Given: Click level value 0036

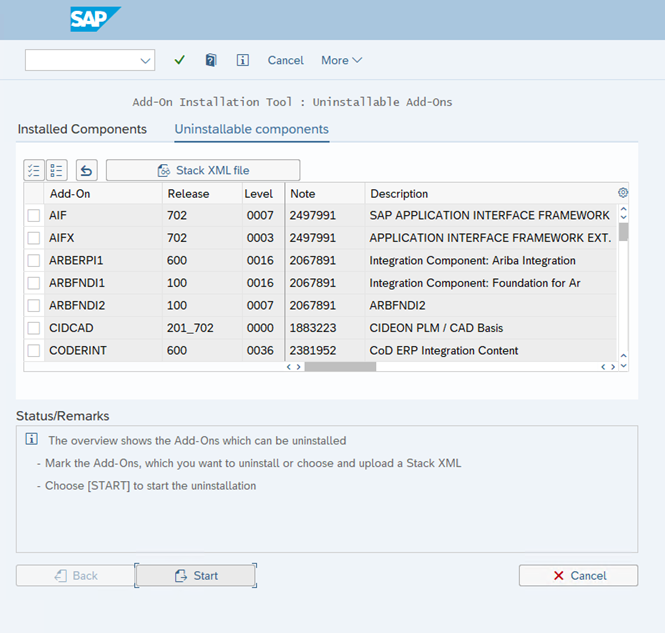Looking at the screenshot, I should coord(260,351).
